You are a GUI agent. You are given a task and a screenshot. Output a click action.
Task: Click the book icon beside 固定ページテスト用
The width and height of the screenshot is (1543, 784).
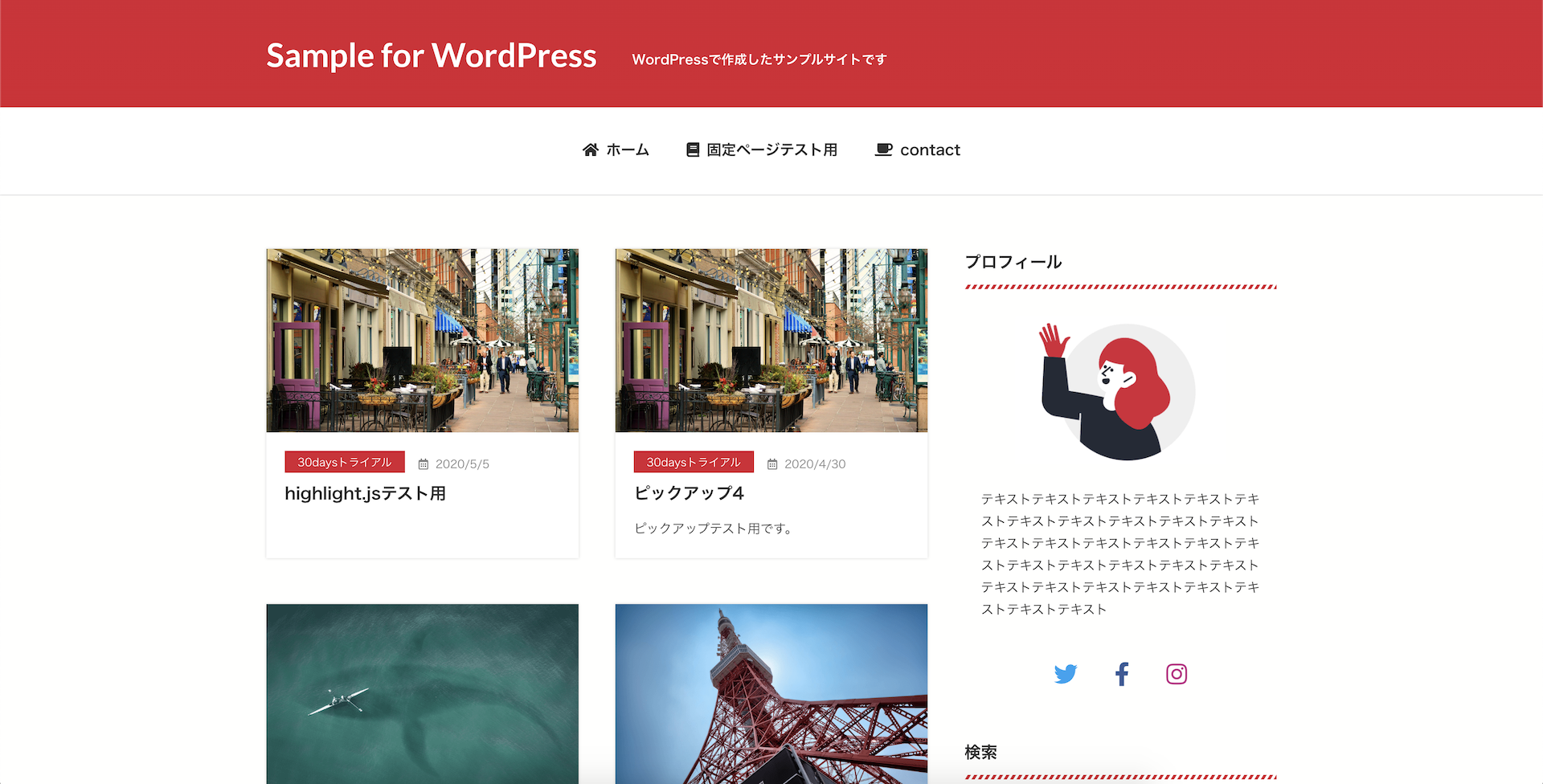click(x=693, y=149)
